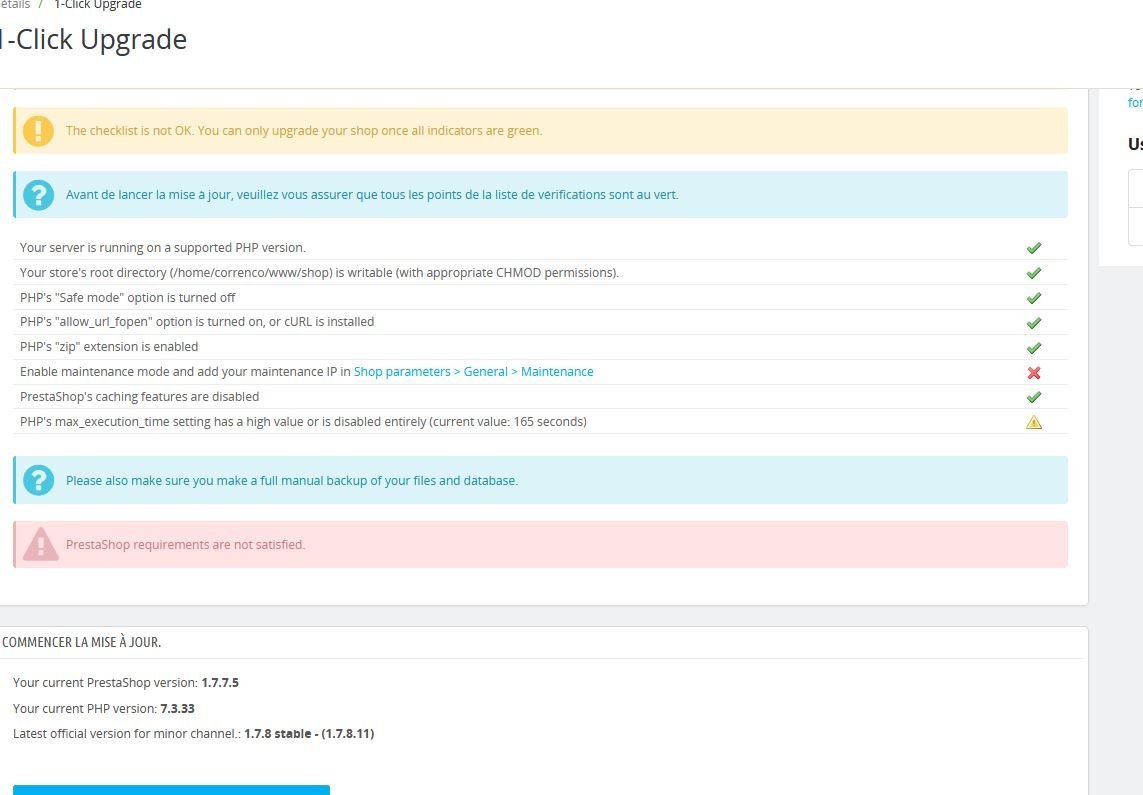Click the green check for caching features disabled
The width and height of the screenshot is (1143, 795).
(1034, 397)
